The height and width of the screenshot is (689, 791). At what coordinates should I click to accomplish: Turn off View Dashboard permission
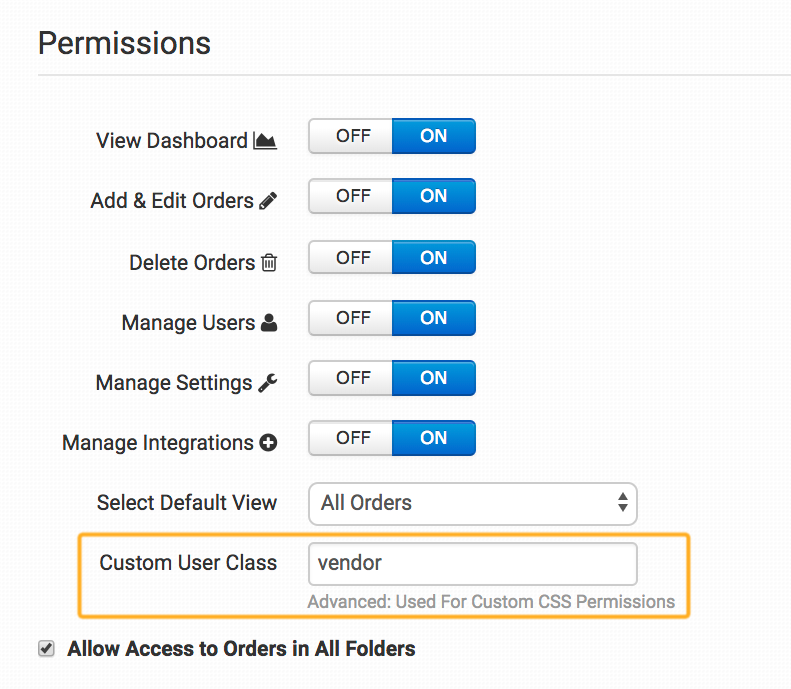[352, 137]
